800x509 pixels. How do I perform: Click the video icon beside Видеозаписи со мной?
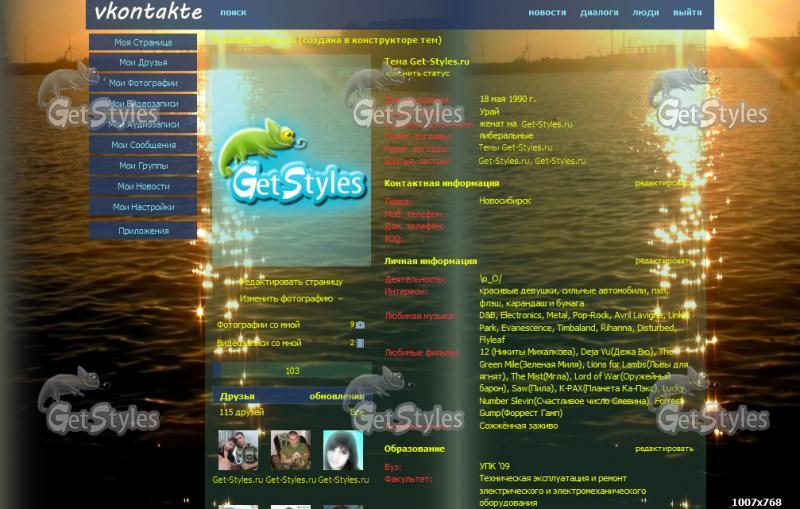pyautogui.click(x=361, y=343)
